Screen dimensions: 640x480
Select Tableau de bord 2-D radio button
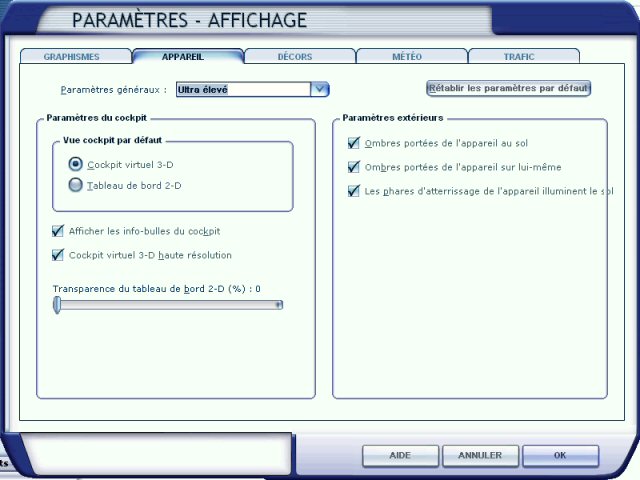pyautogui.click(x=76, y=185)
